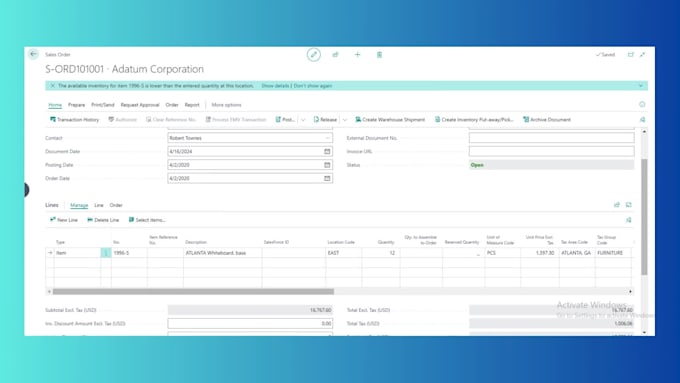
Task: Click the Type cell showing Item
Action: (77, 253)
